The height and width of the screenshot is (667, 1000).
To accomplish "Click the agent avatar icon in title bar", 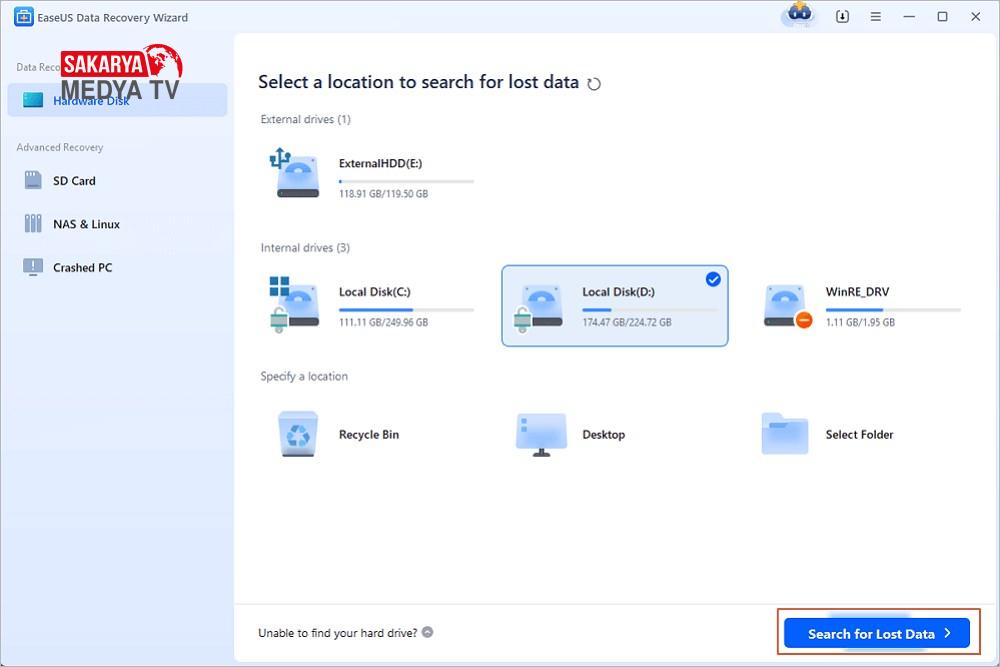I will pyautogui.click(x=798, y=15).
